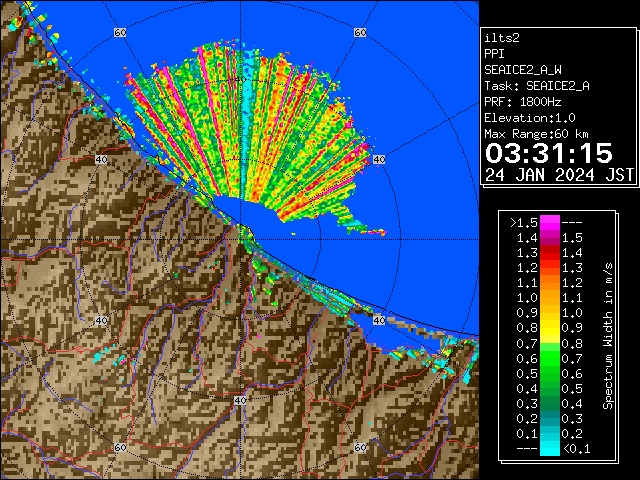Screen dimensions: 640x480
Task: Click the '<0.1' label of the legend
Action: [x=576, y=449]
